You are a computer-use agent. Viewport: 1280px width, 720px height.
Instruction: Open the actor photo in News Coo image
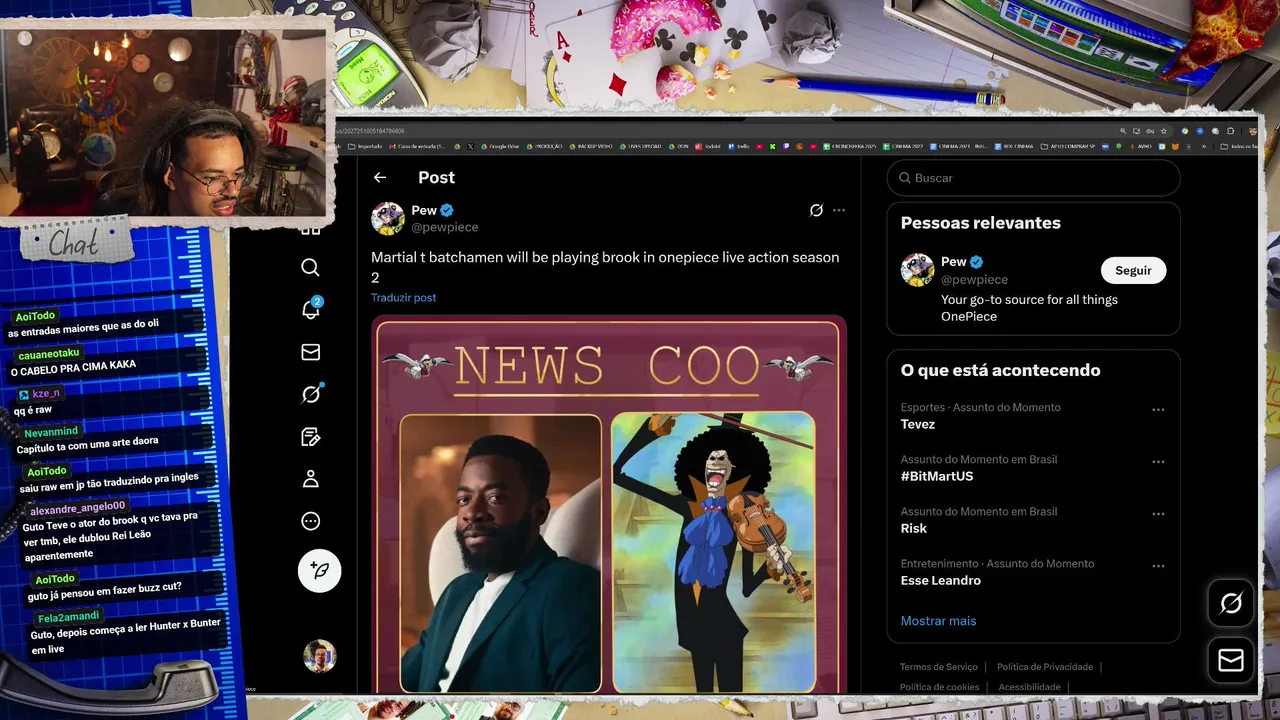click(501, 553)
